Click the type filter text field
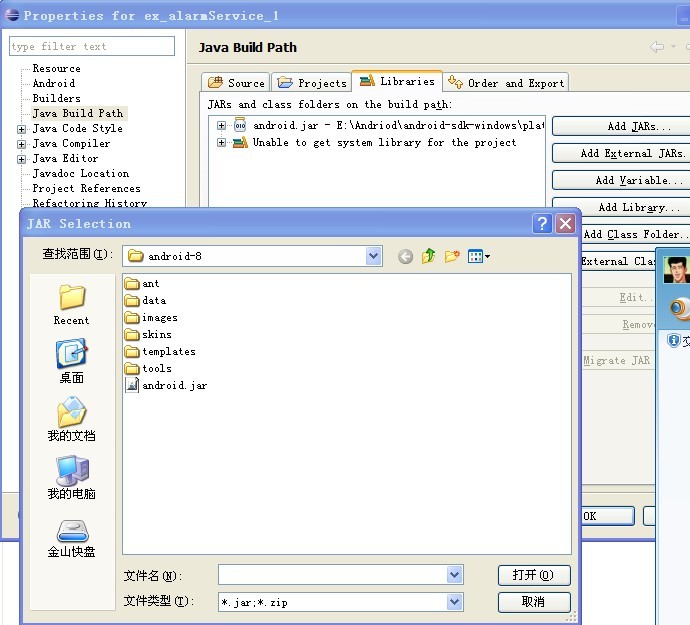This screenshot has height=625, width=690. click(x=92, y=46)
